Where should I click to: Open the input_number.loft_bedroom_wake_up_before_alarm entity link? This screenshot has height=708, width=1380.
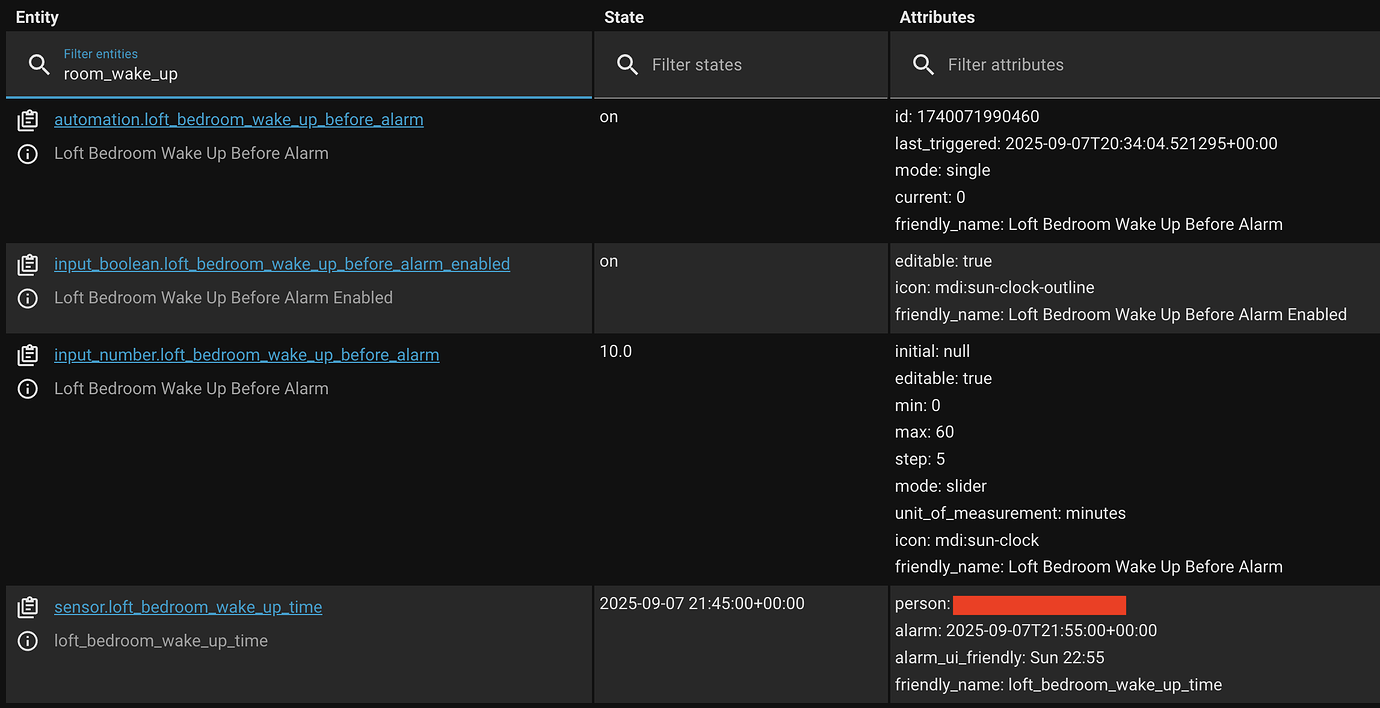click(246, 354)
